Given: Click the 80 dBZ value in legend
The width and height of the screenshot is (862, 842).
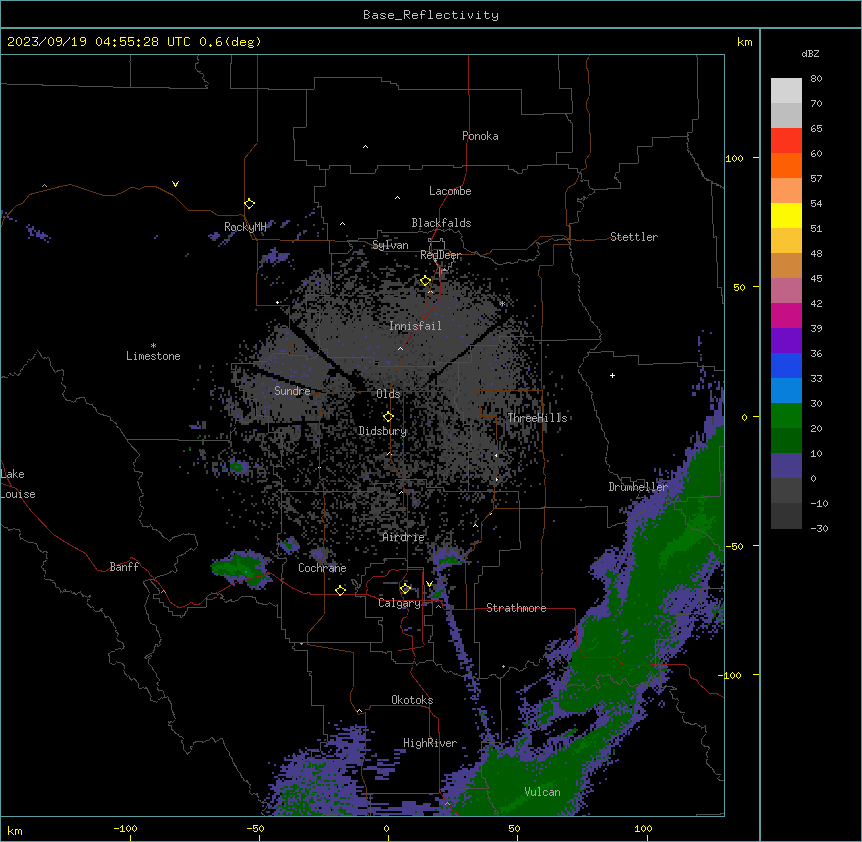Looking at the screenshot, I should [816, 79].
